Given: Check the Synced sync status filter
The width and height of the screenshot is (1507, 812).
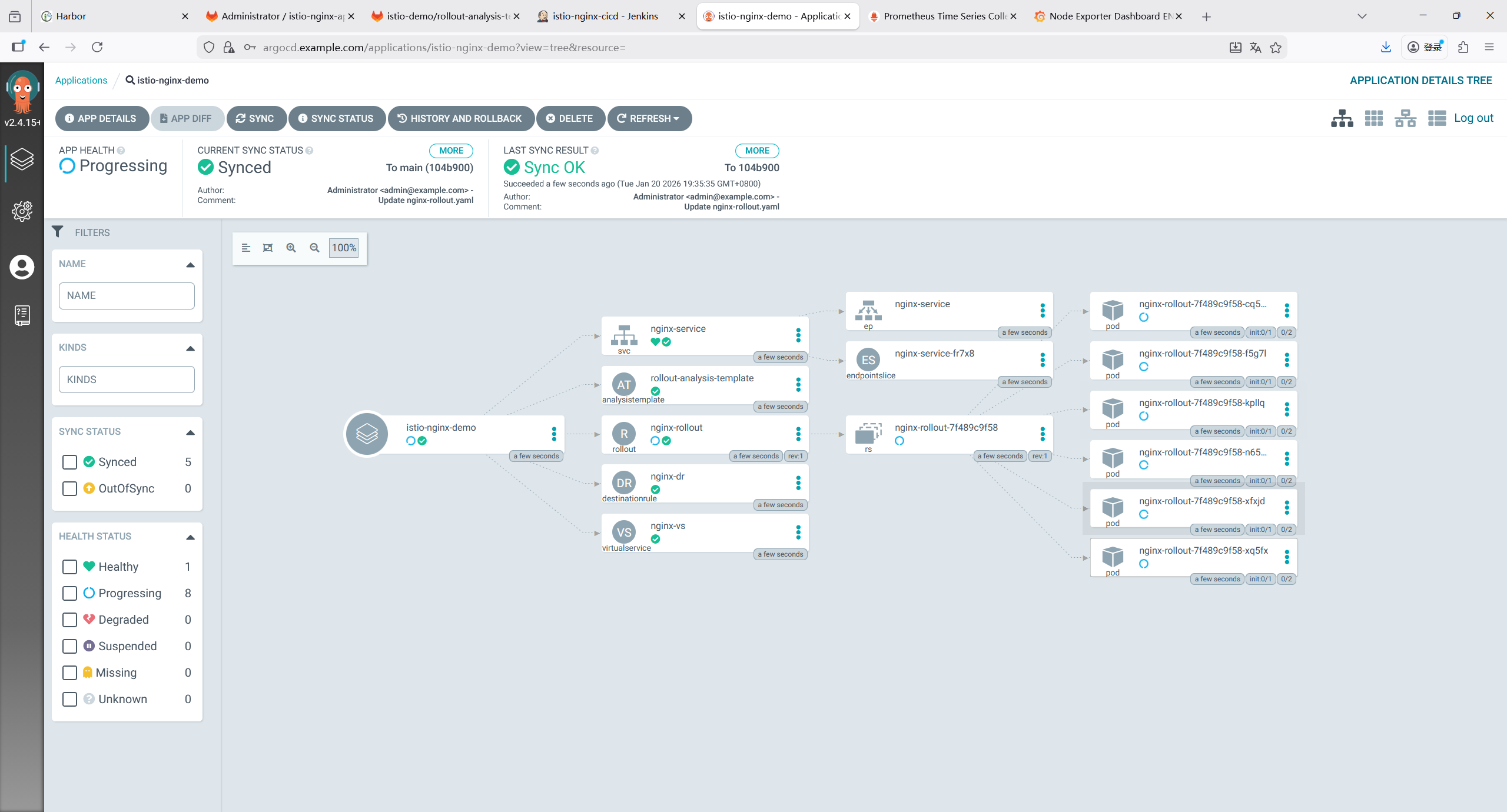Looking at the screenshot, I should click(69, 462).
